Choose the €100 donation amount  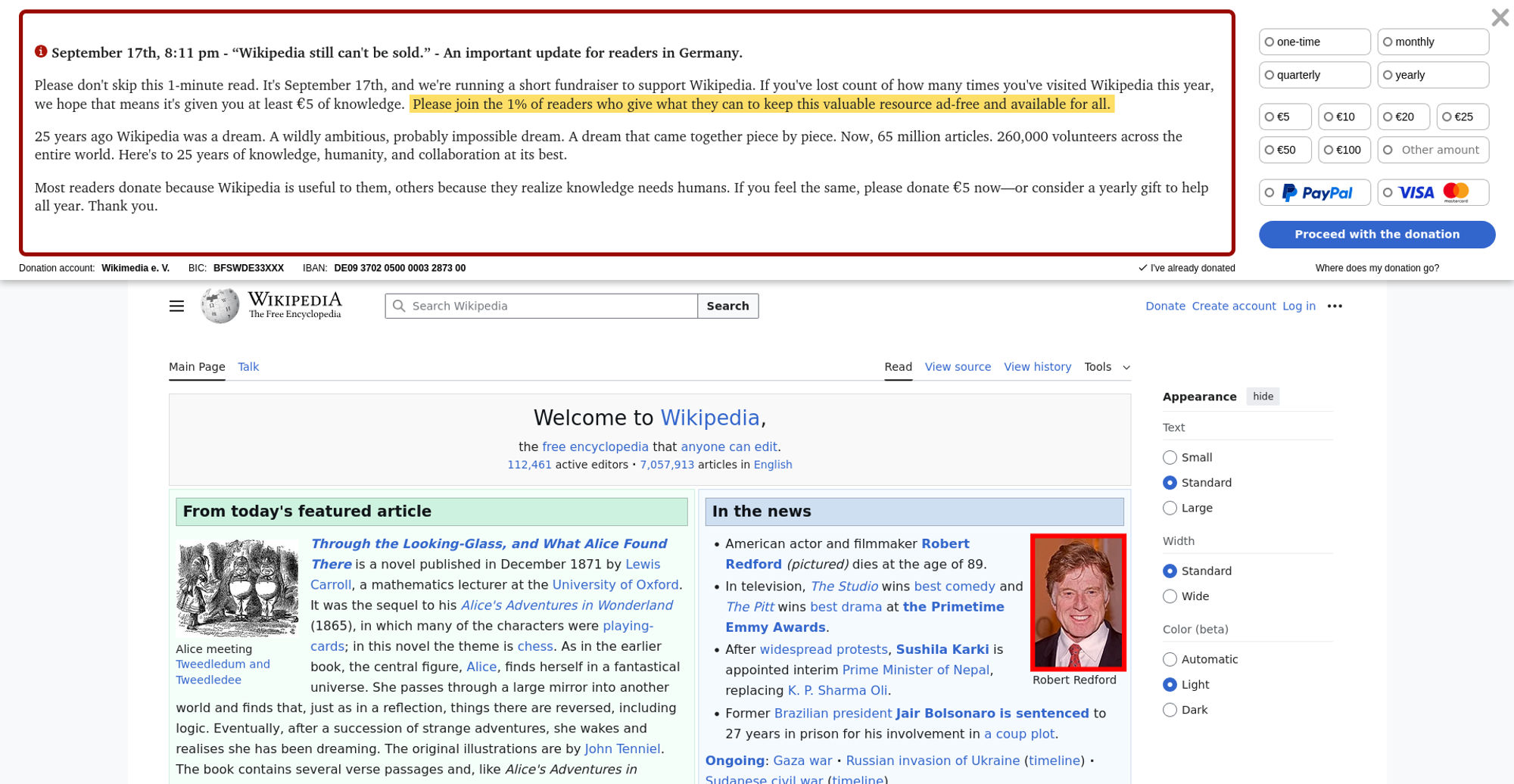point(1344,150)
